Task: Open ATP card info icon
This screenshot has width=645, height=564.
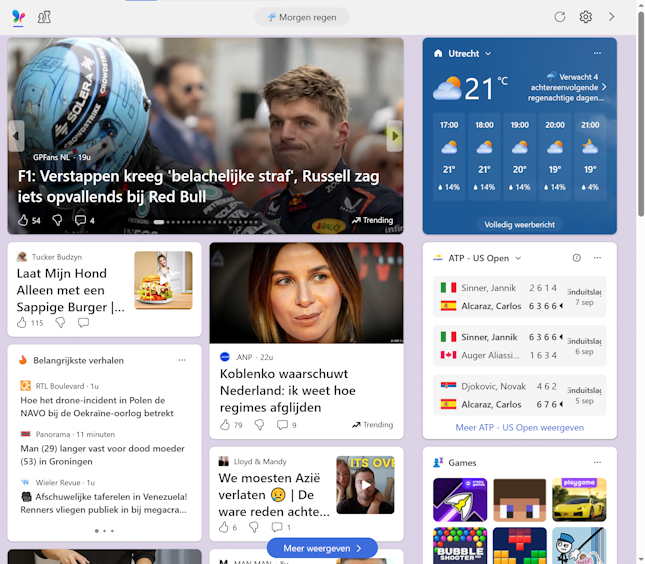Action: tap(576, 258)
